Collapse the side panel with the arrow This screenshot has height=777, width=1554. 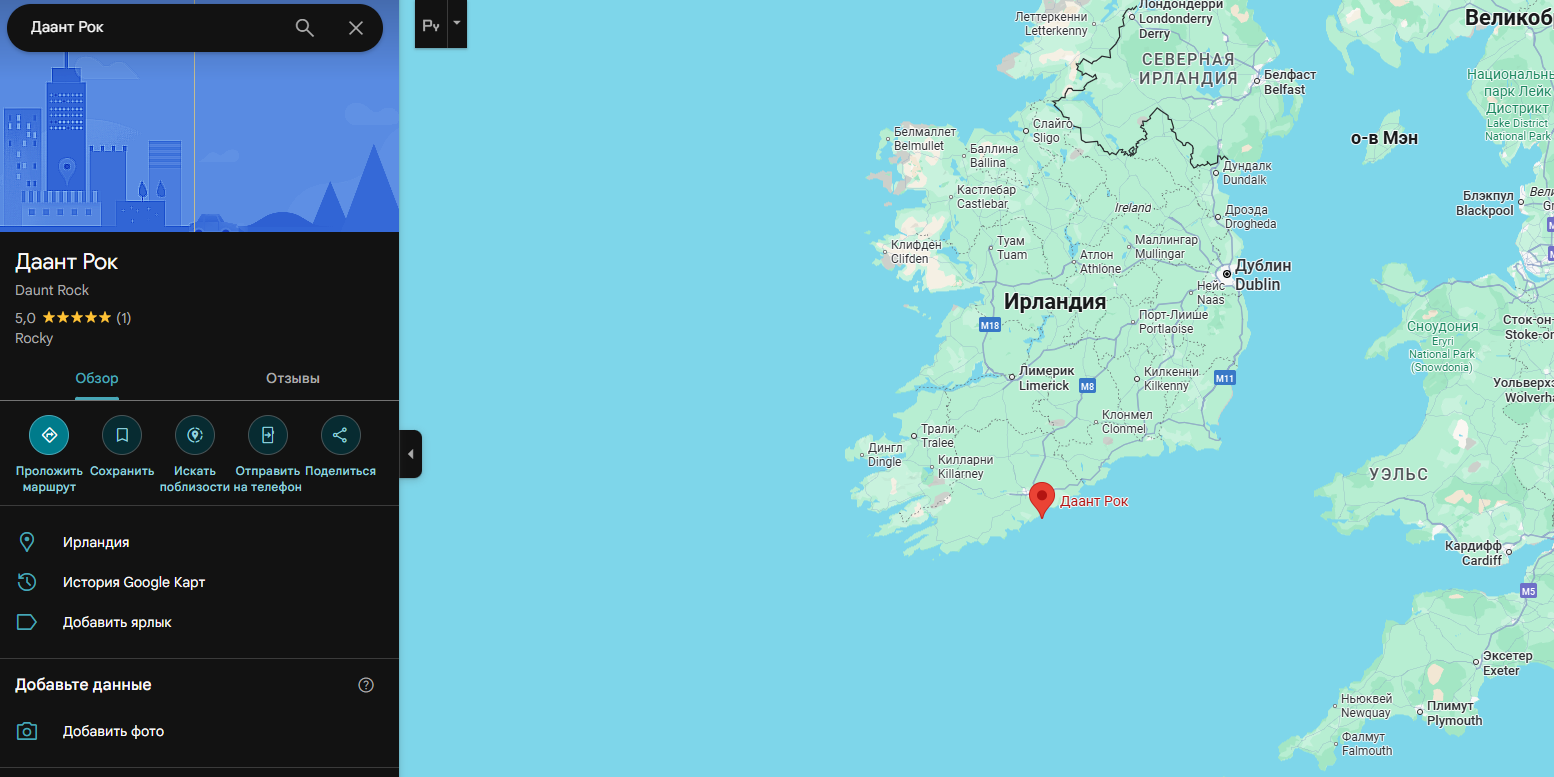pos(411,454)
